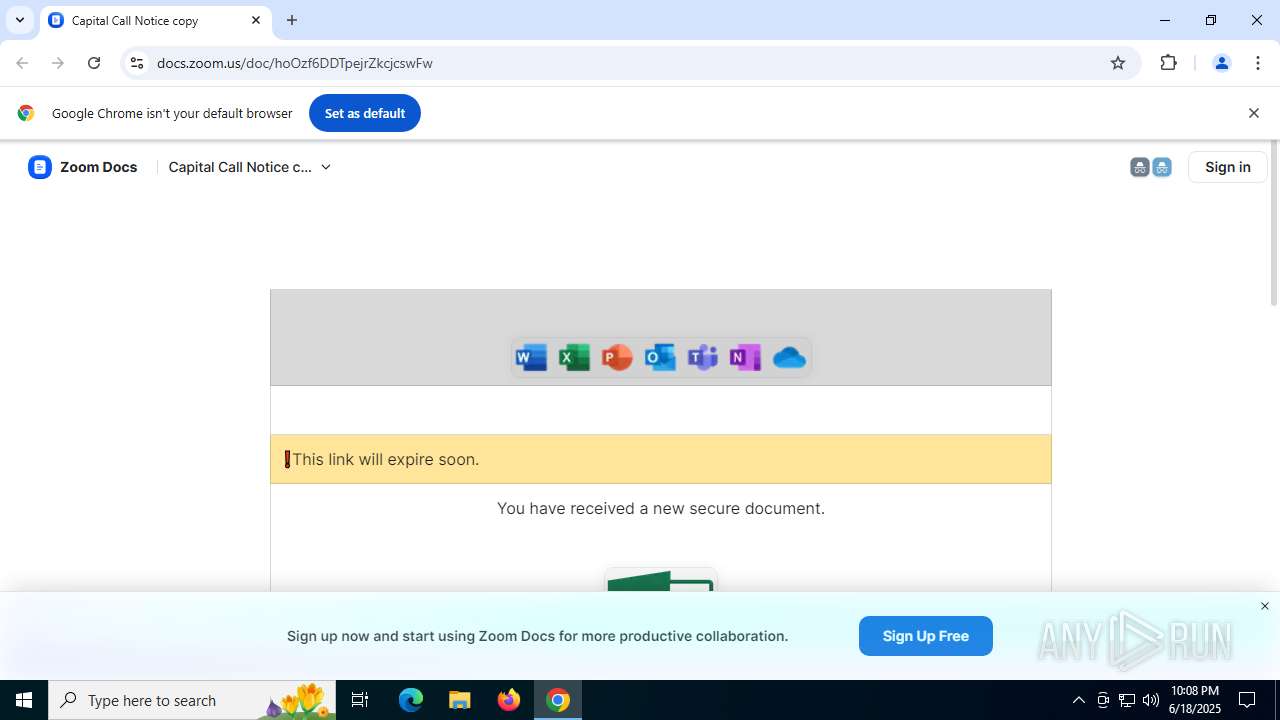Bookmark this page with the star icon
This screenshot has height=720, width=1280.
[1118, 63]
